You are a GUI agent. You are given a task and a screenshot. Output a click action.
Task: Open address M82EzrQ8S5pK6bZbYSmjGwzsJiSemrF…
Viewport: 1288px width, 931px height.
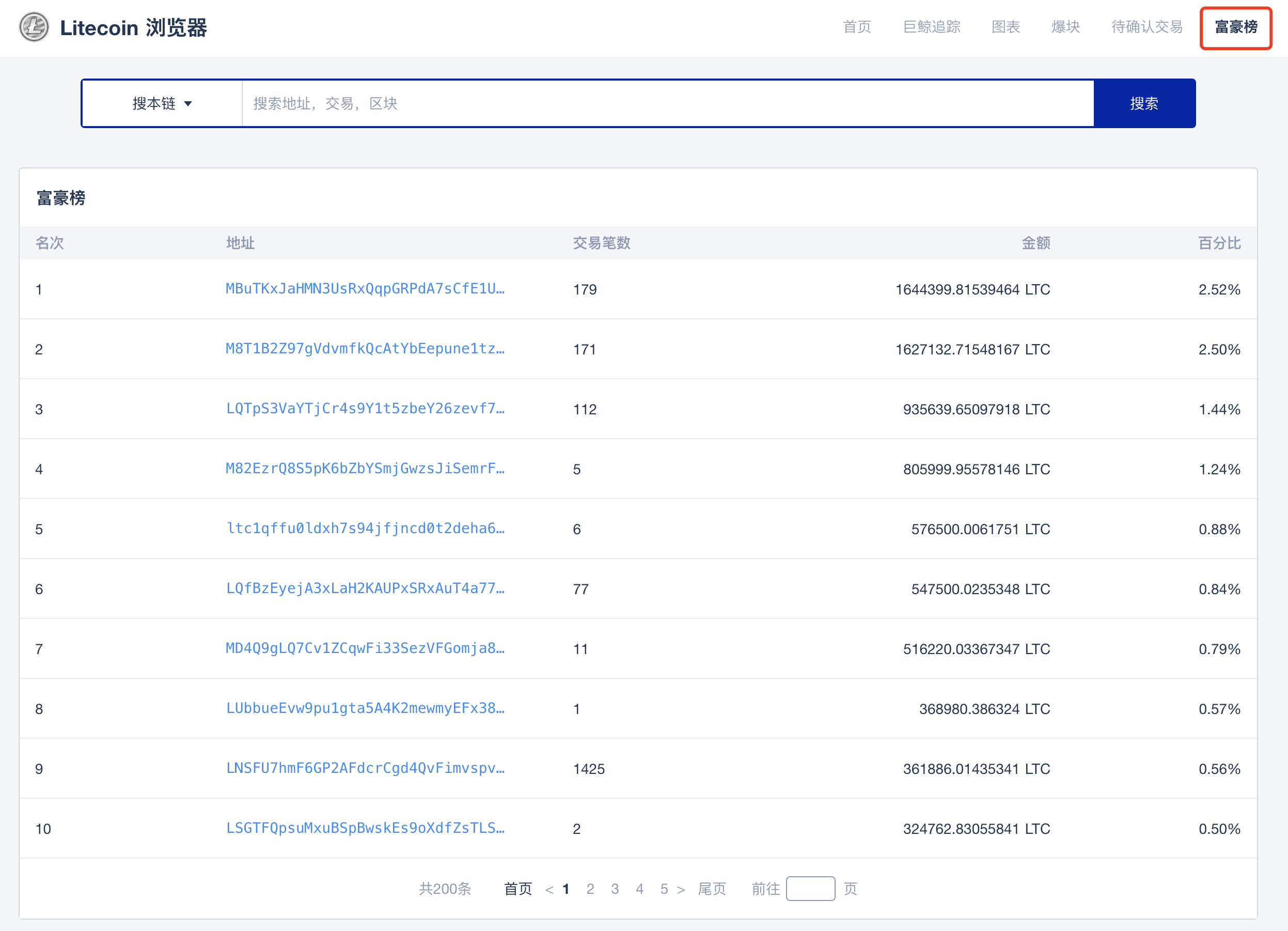pyautogui.click(x=365, y=468)
